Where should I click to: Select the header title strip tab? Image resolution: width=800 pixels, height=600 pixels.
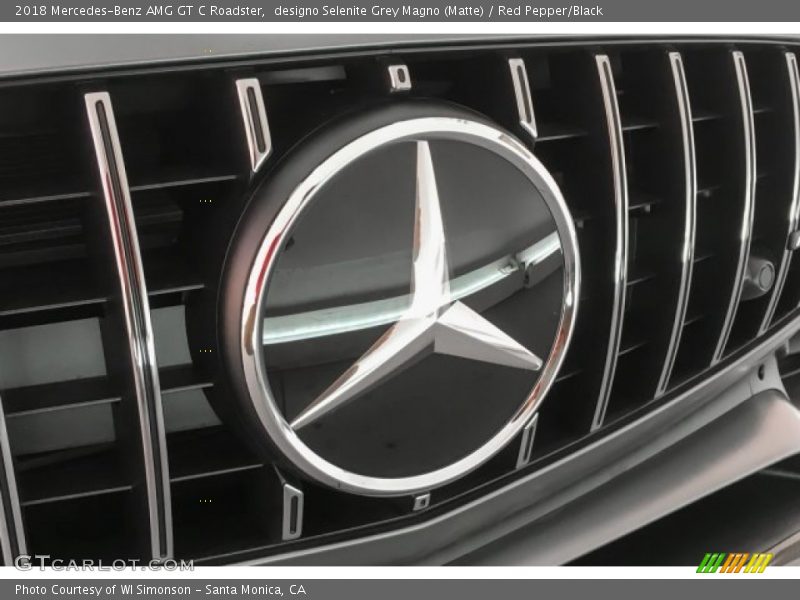[x=400, y=12]
